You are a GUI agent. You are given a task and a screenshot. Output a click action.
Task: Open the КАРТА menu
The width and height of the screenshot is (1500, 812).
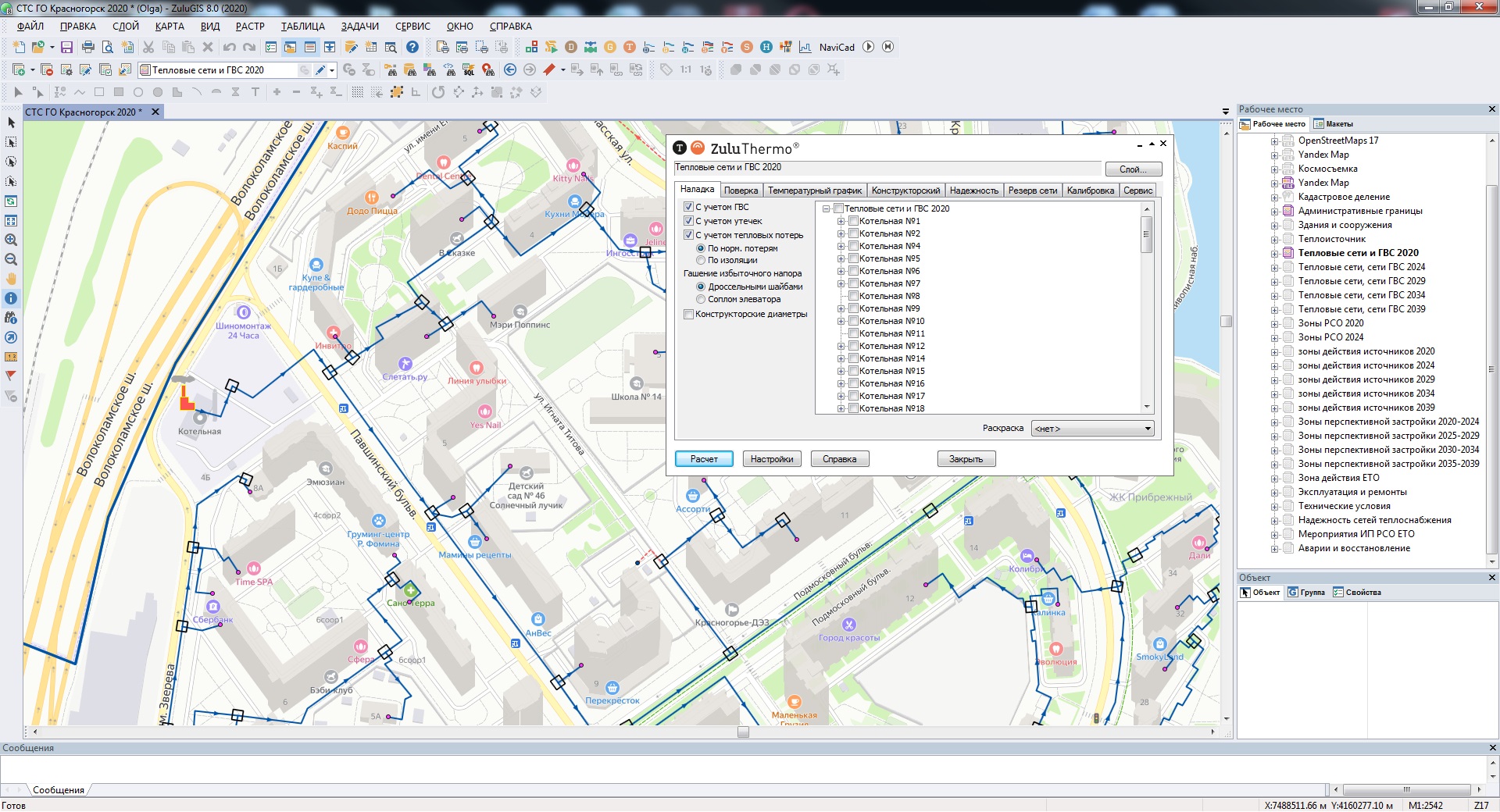[x=170, y=26]
